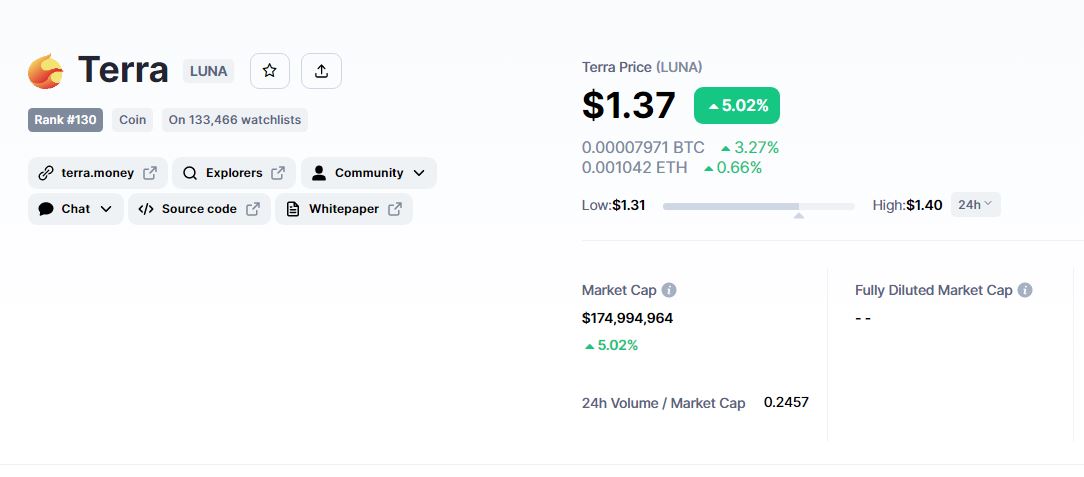Click the Low:$1.31 label
The height and width of the screenshot is (477, 1084).
[614, 205]
